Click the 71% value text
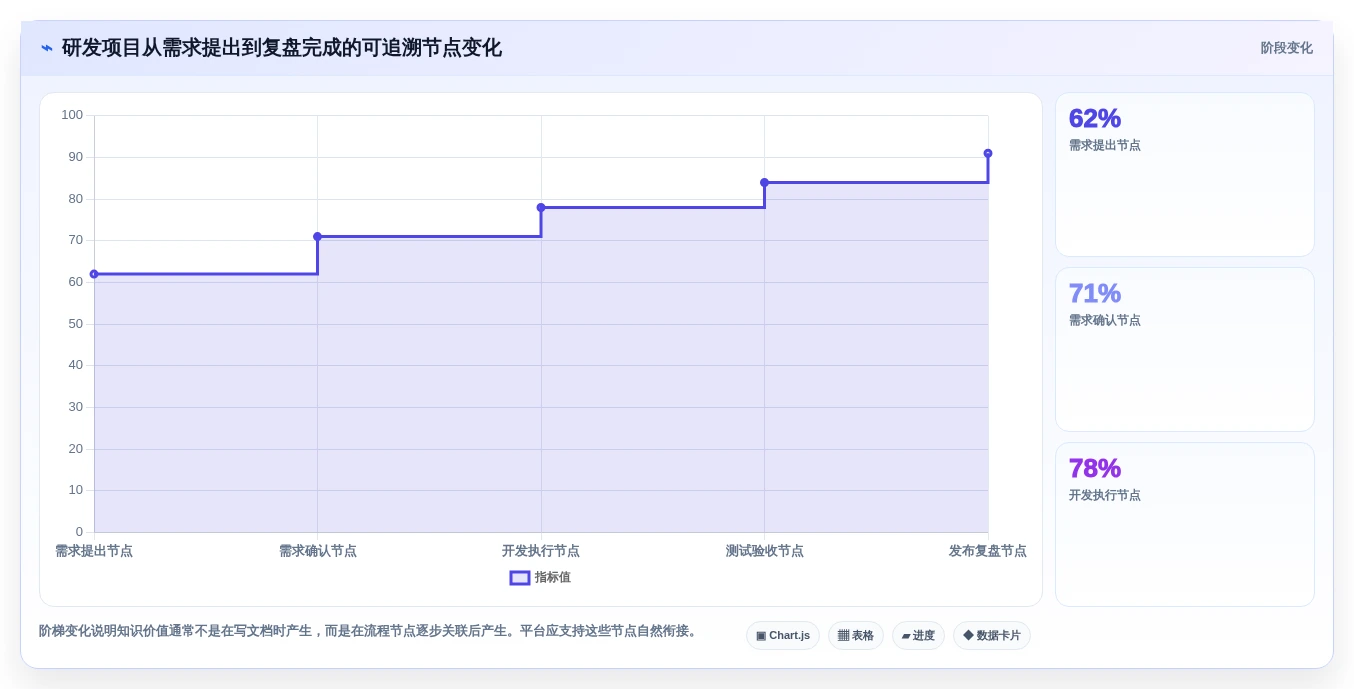The height and width of the screenshot is (689, 1354). click(x=1095, y=293)
